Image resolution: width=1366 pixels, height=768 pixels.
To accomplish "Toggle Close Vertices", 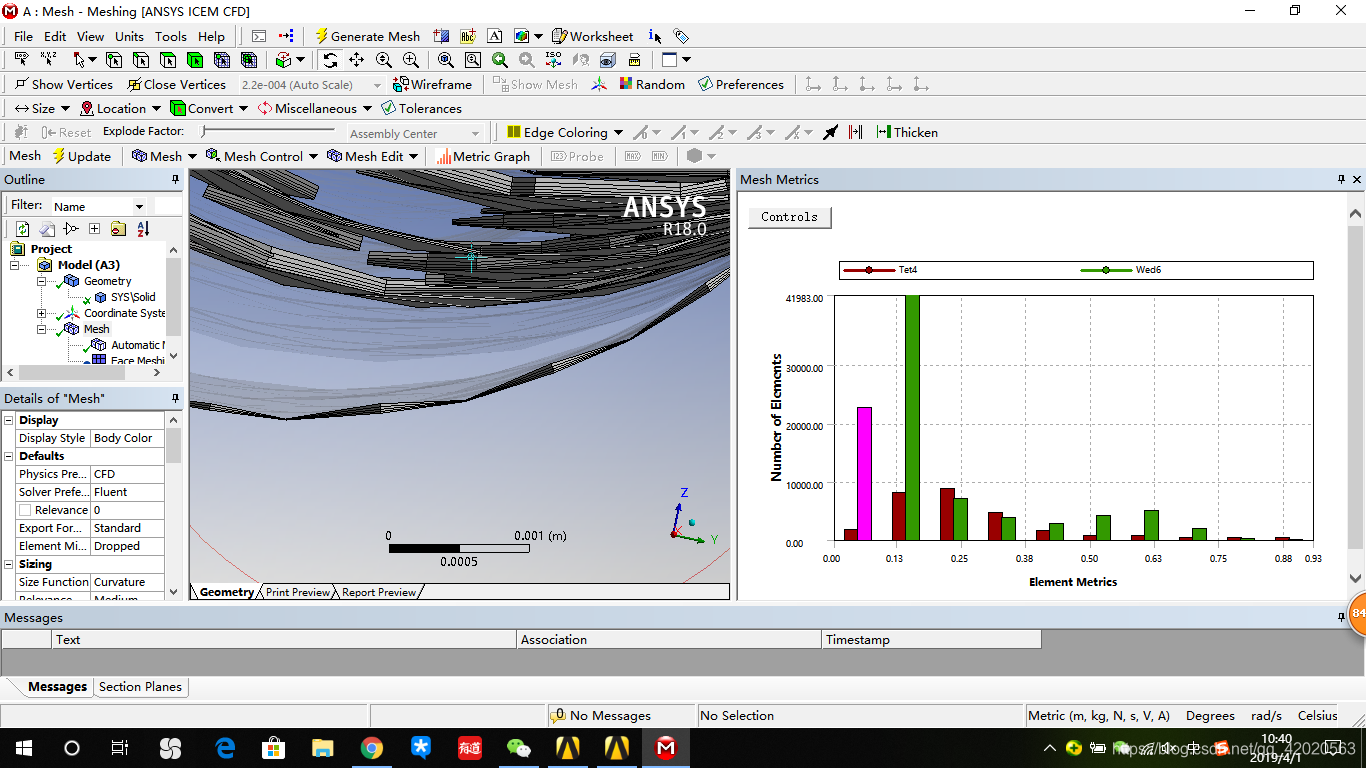I will coord(176,84).
